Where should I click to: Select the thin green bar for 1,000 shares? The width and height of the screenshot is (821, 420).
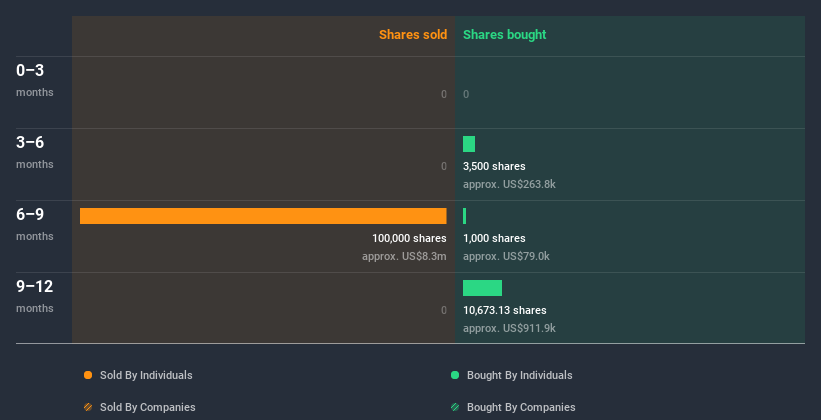(x=464, y=216)
